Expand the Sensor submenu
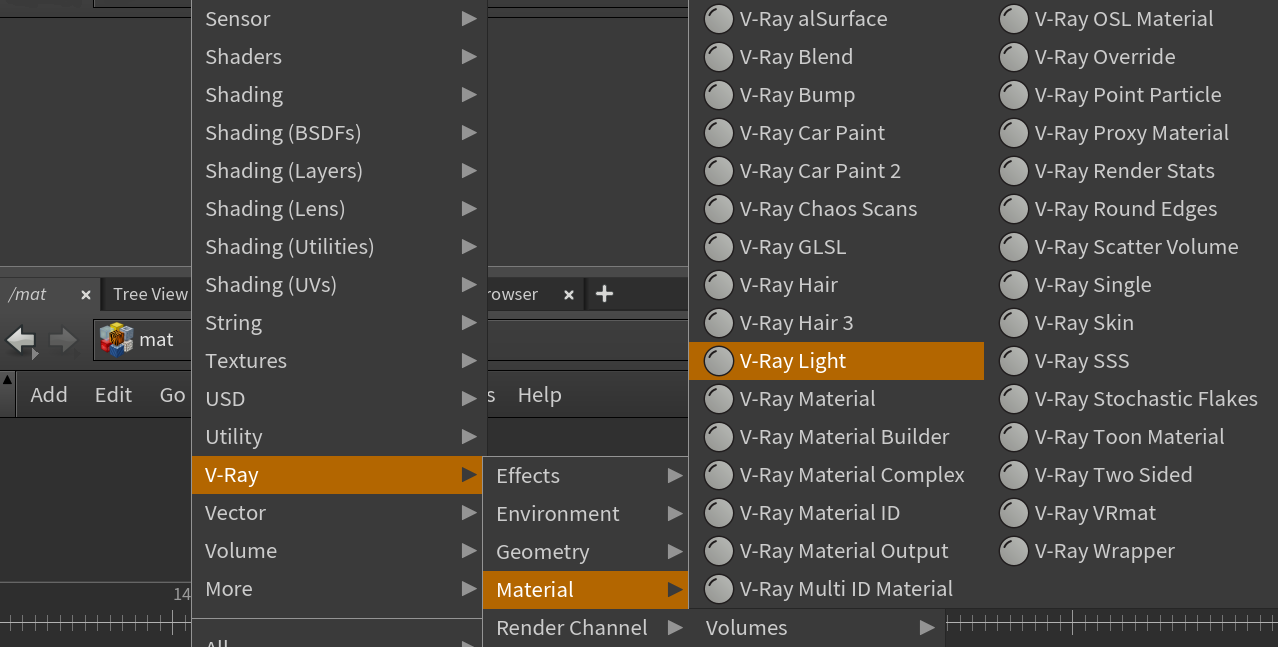The width and height of the screenshot is (1278, 647). [x=339, y=19]
